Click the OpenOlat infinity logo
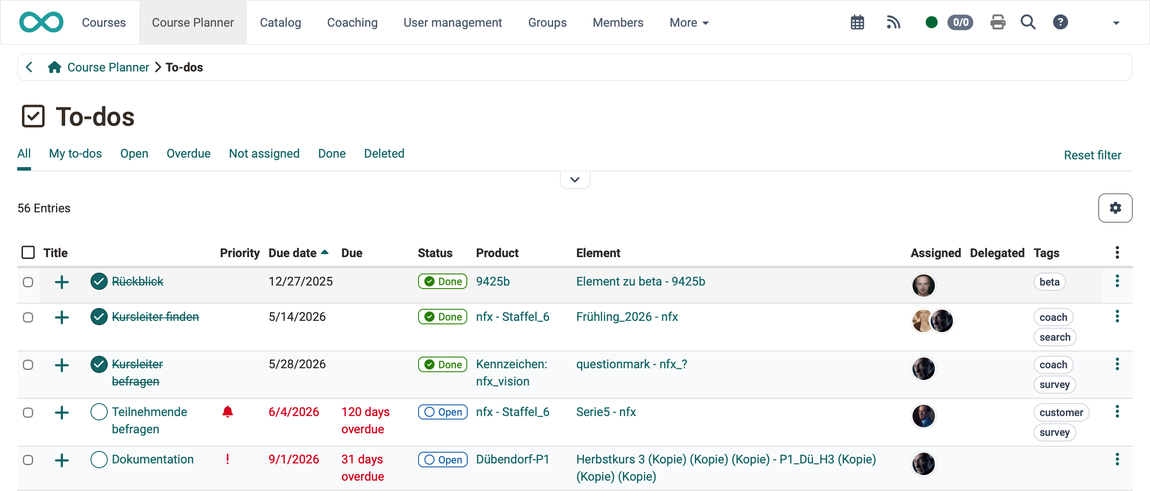 click(x=42, y=22)
